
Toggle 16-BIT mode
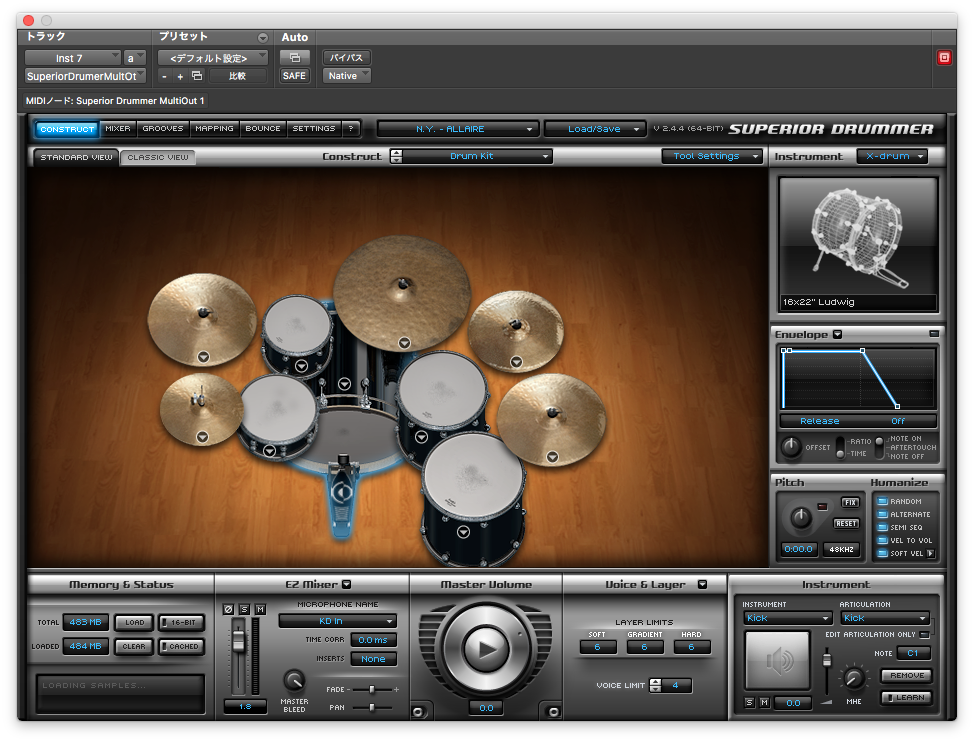coord(181,622)
